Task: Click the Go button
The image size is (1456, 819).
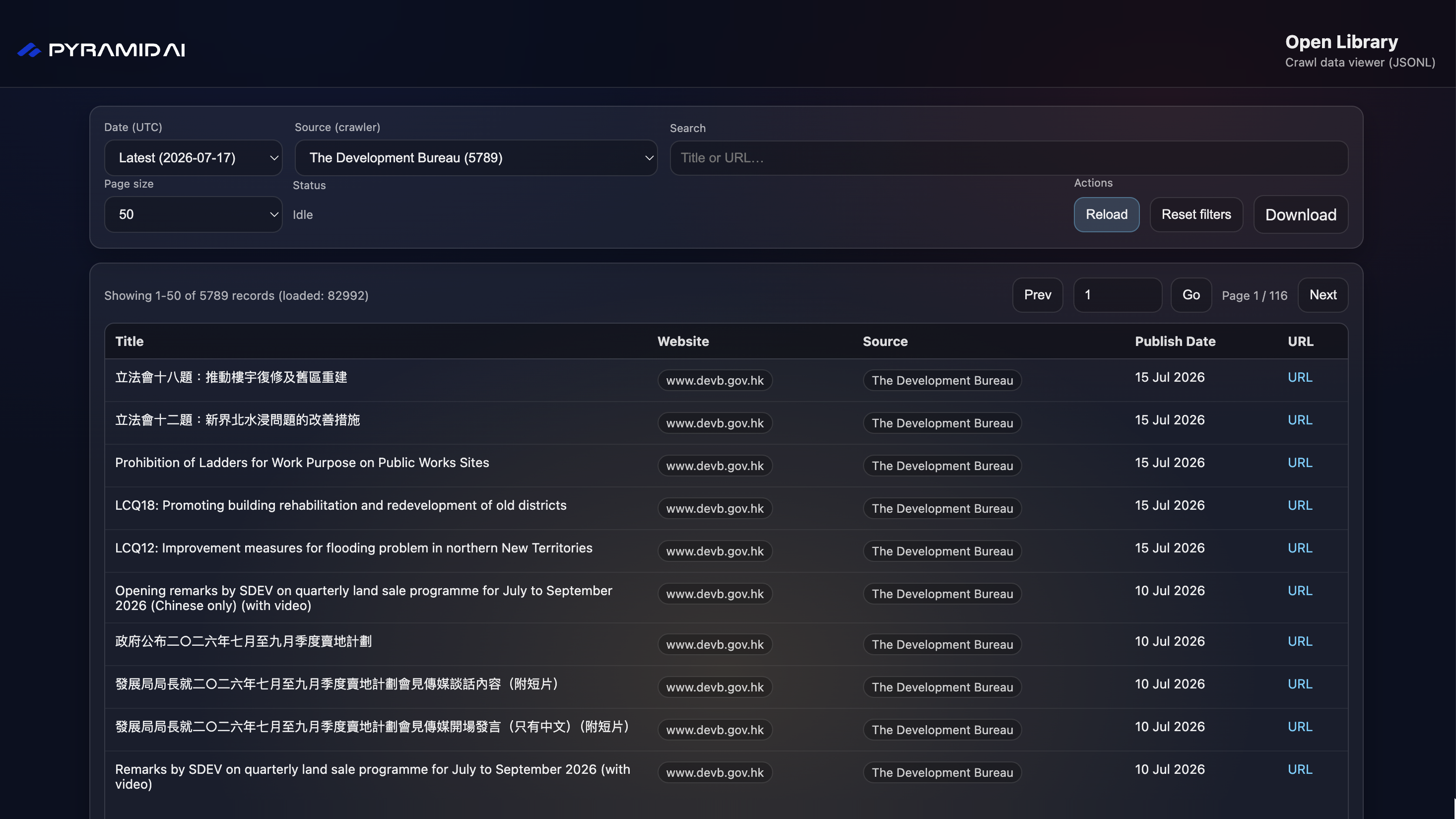Action: [1191, 295]
